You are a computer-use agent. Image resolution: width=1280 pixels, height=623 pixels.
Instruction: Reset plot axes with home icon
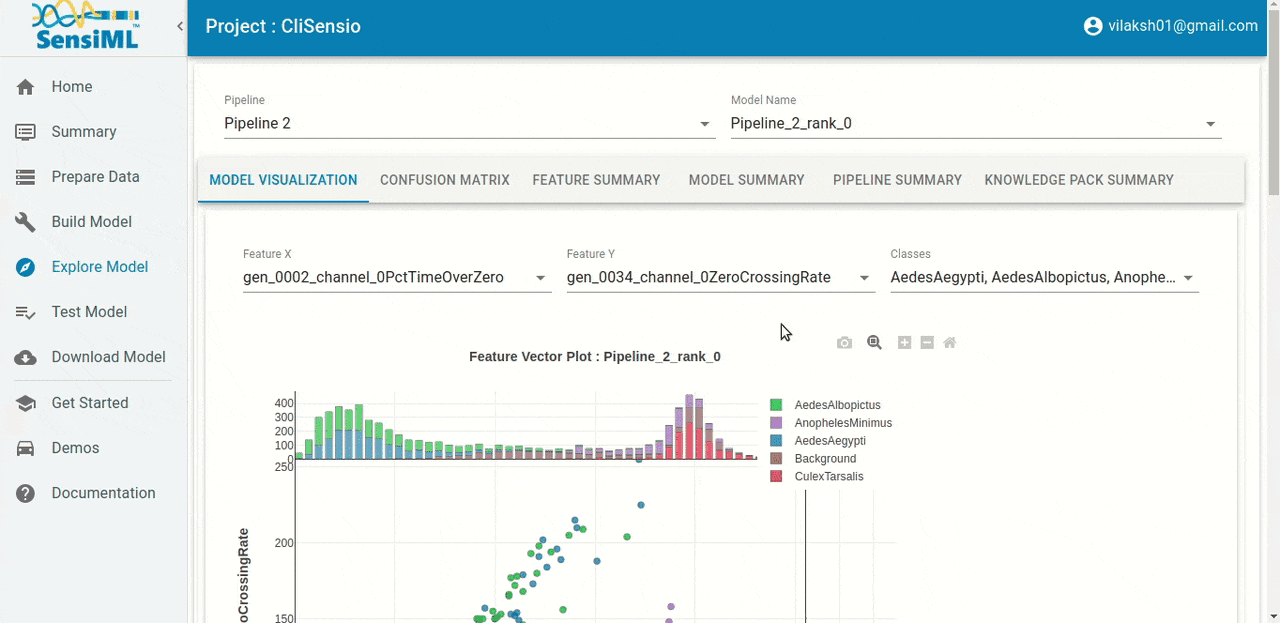click(x=950, y=343)
